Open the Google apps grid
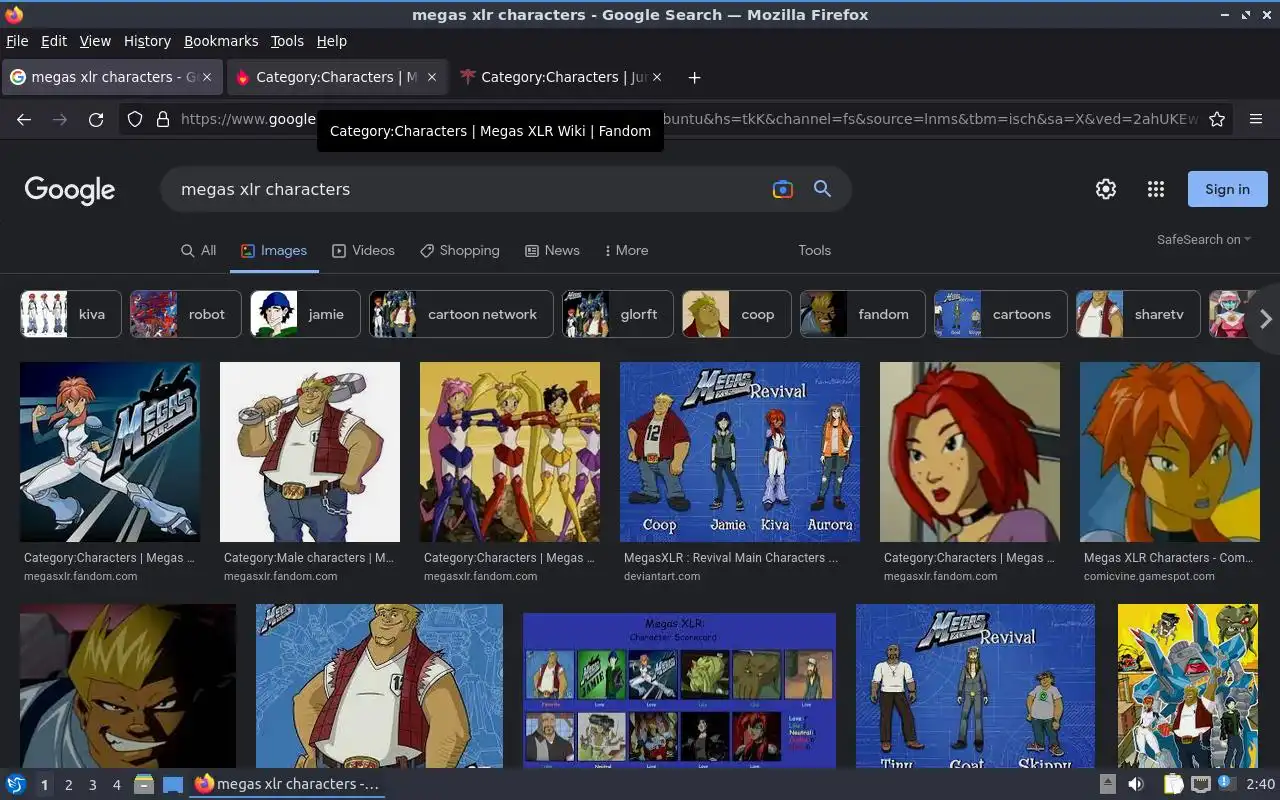This screenshot has height=800, width=1280. [1156, 189]
